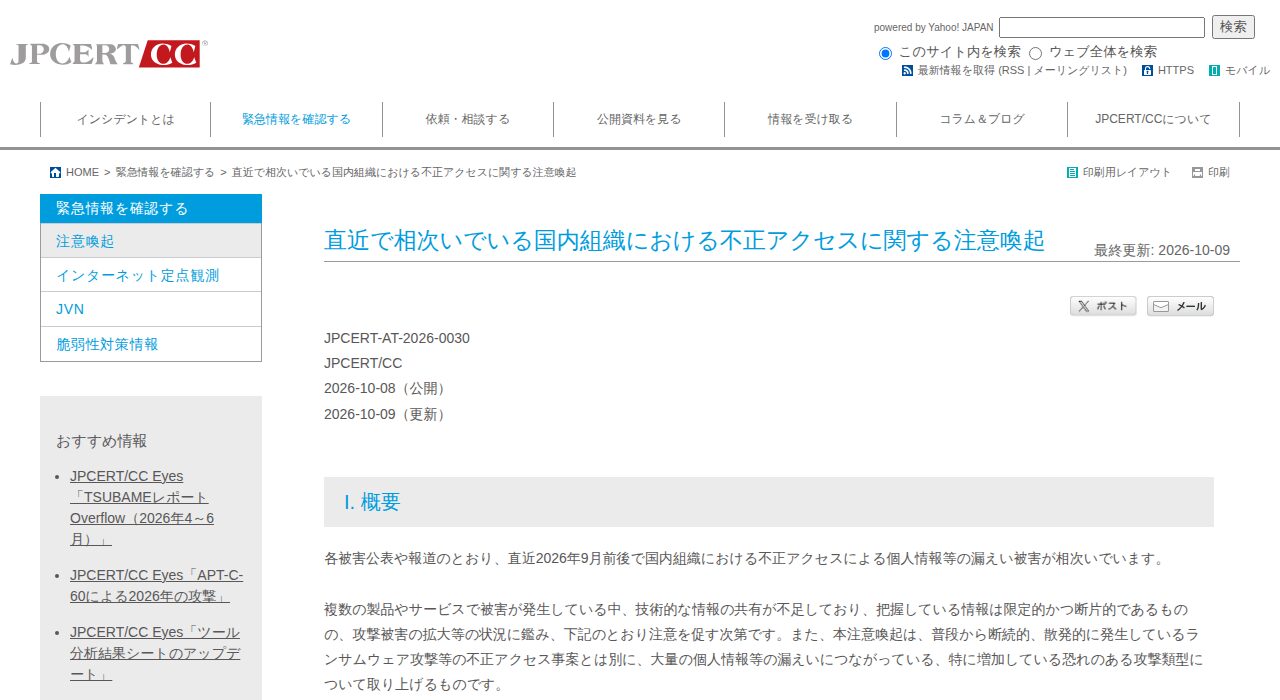
Task: Open the コラム＆ブログ menu
Action: tap(982, 119)
